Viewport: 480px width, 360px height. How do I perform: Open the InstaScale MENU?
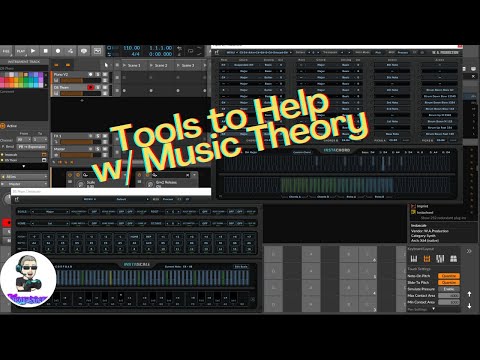pyautogui.click(x=89, y=199)
